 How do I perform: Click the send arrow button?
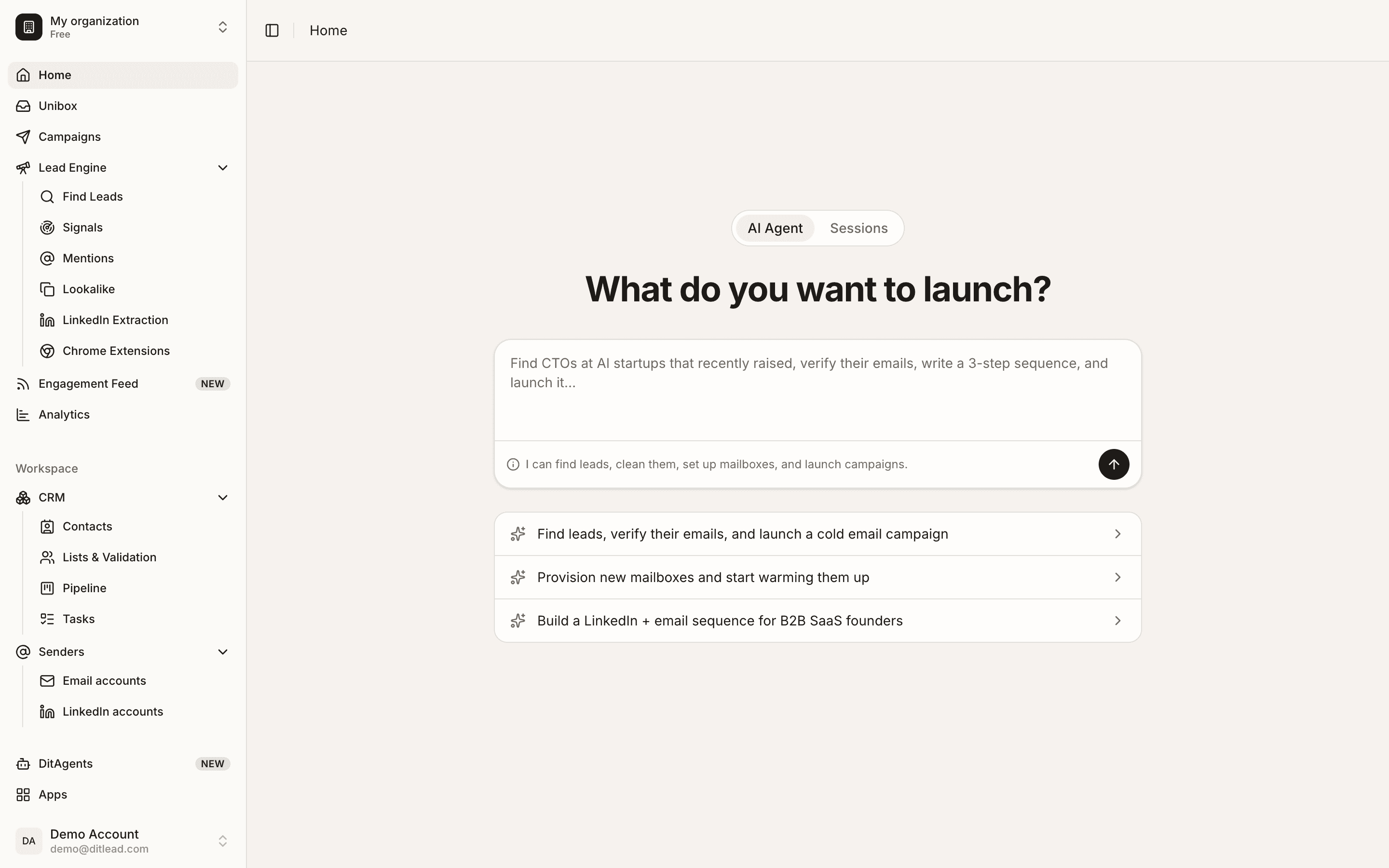[1114, 464]
